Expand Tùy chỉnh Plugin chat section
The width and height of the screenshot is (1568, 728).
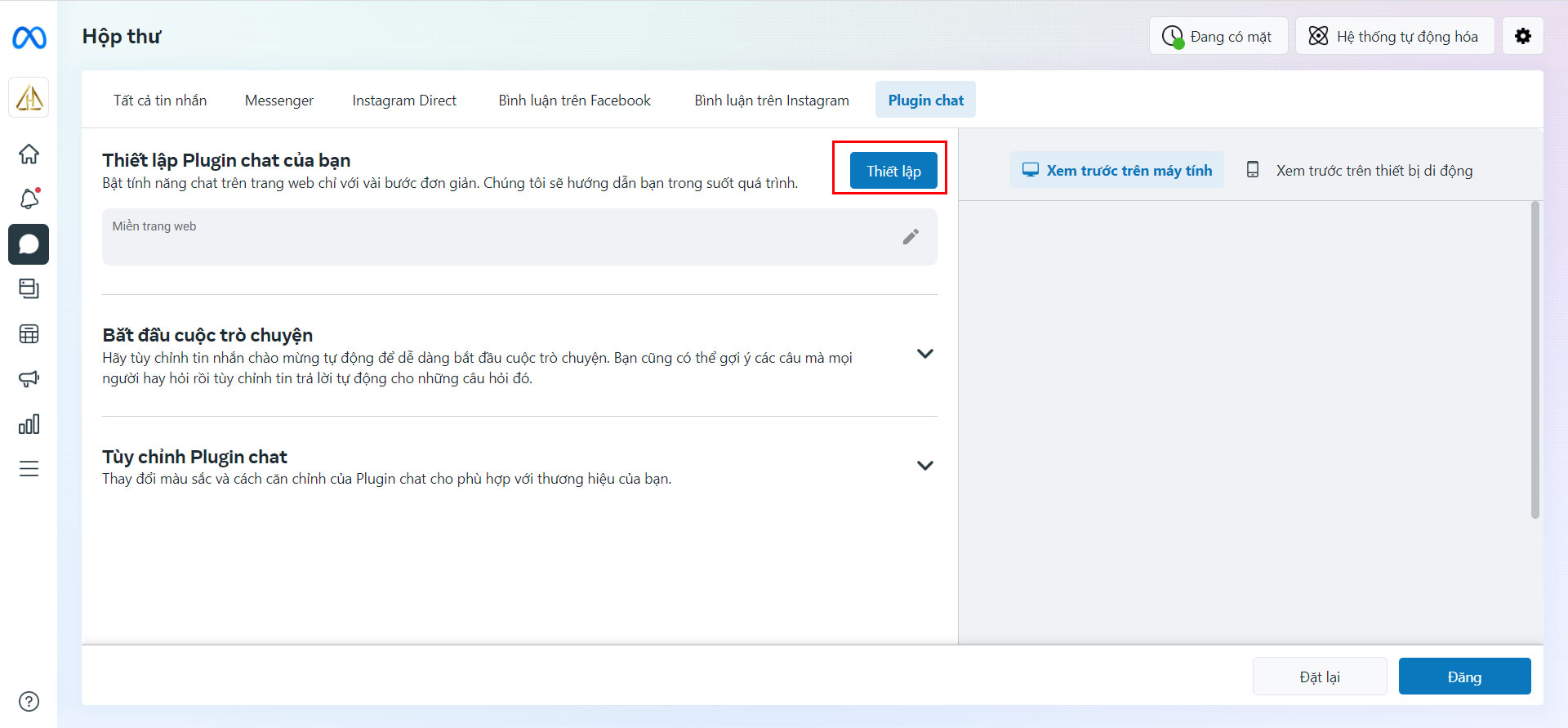point(924,466)
